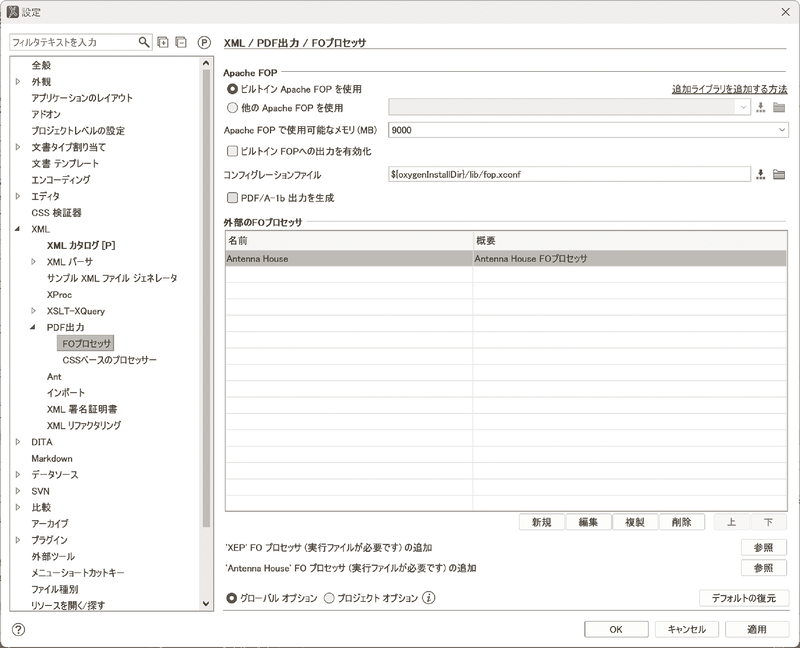Click browse folder icon for configuration file

[x=779, y=175]
